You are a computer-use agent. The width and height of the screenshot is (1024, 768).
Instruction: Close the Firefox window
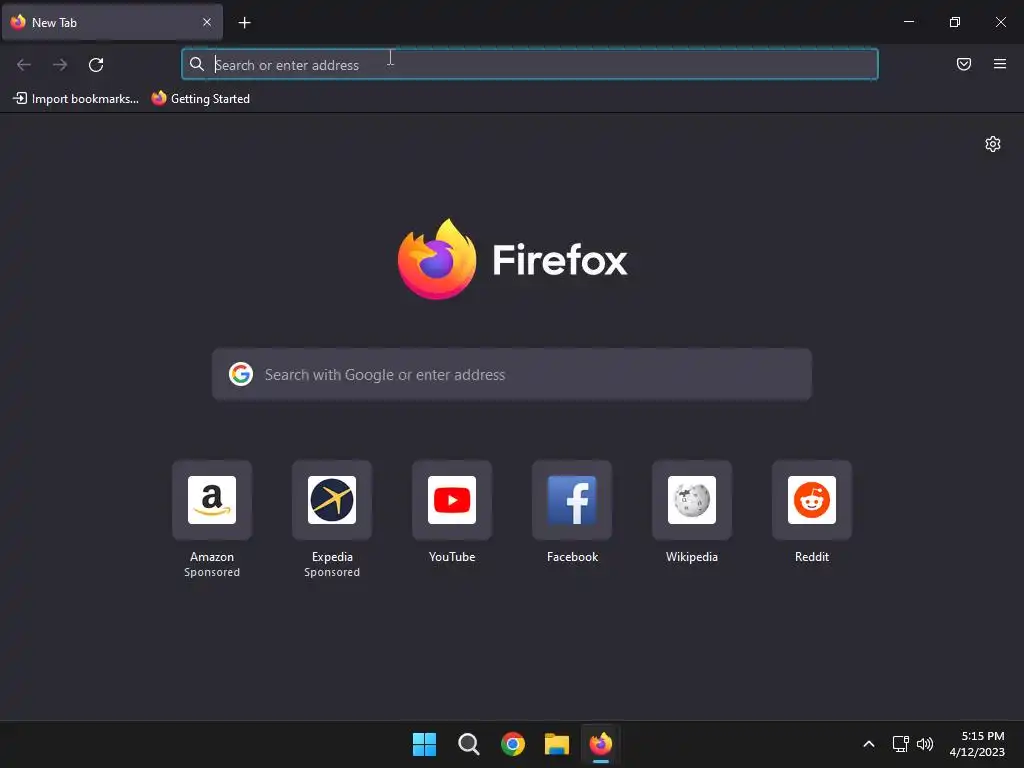tap(1000, 22)
